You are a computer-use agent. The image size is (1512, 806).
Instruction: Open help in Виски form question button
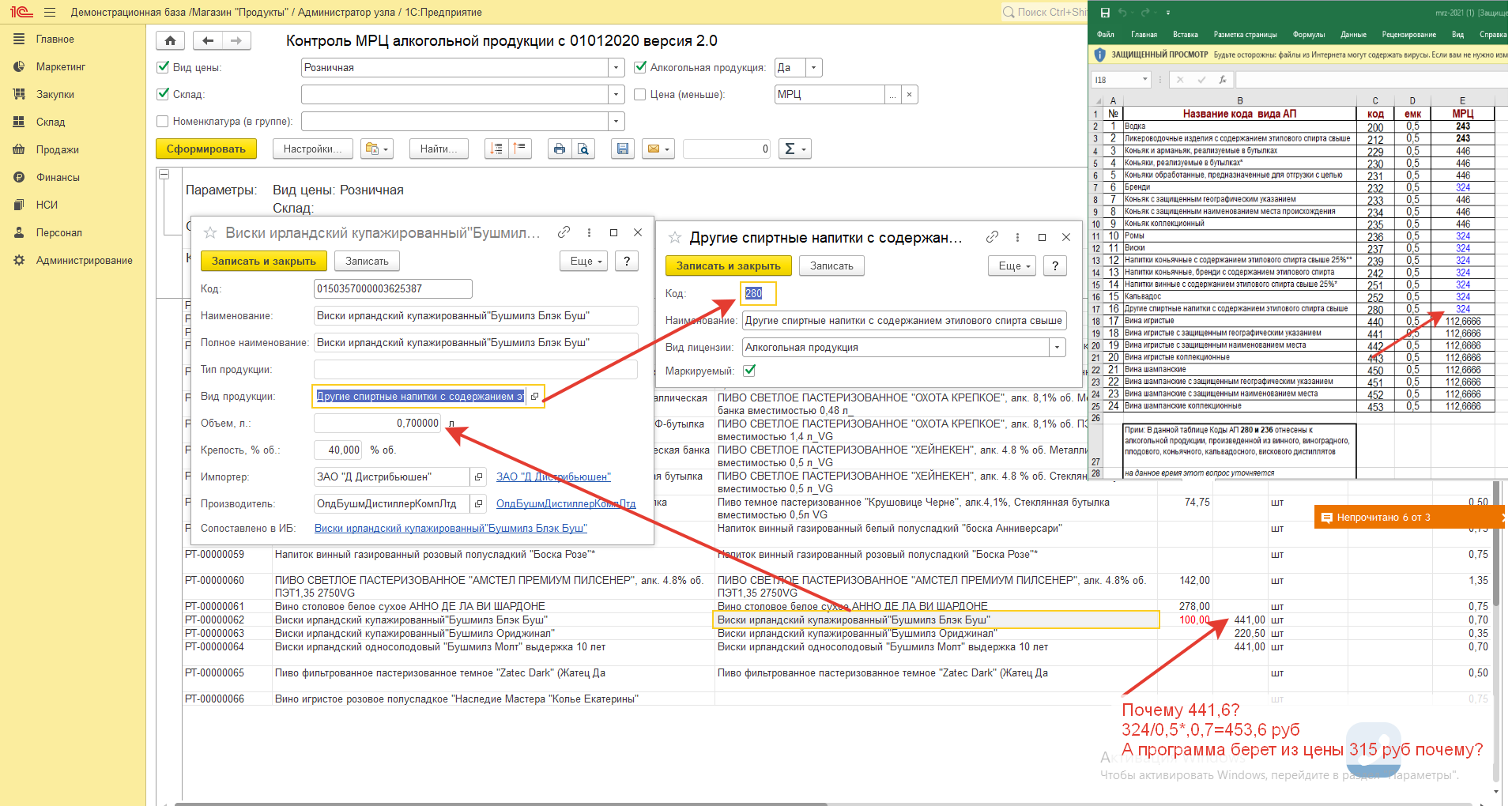click(627, 261)
